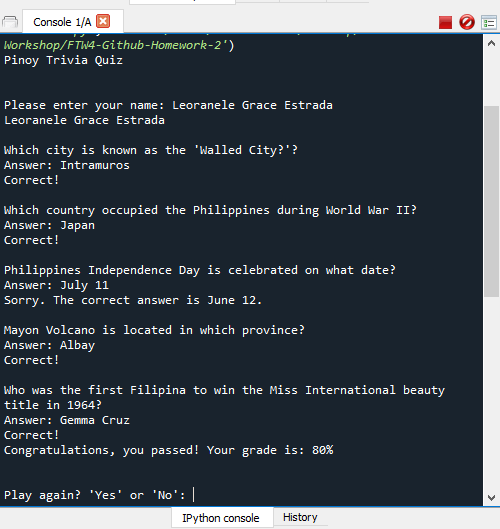The image size is (500, 529).
Task: Click 'Sorry. The correct answer is June 12.'
Action: point(133,300)
